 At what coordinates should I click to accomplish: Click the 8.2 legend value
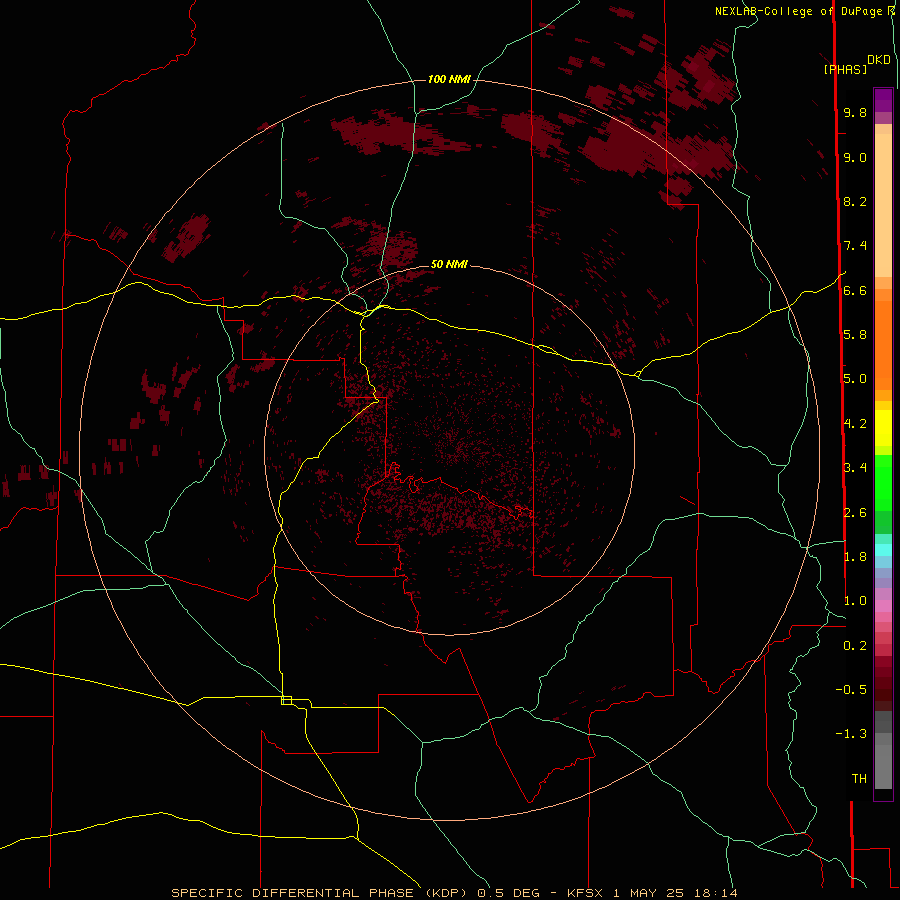[855, 201]
